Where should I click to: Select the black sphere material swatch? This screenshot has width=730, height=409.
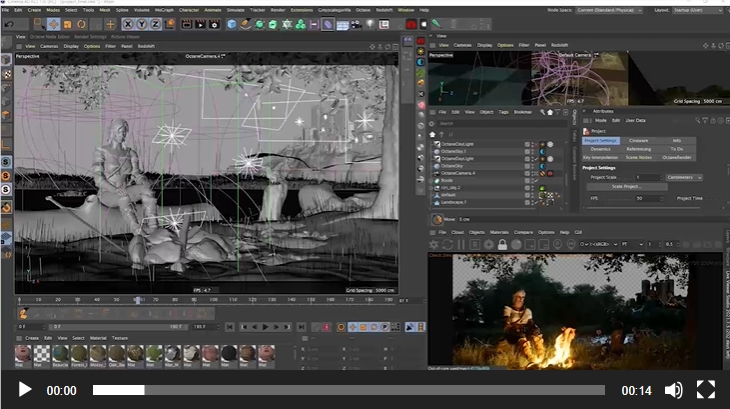point(229,356)
